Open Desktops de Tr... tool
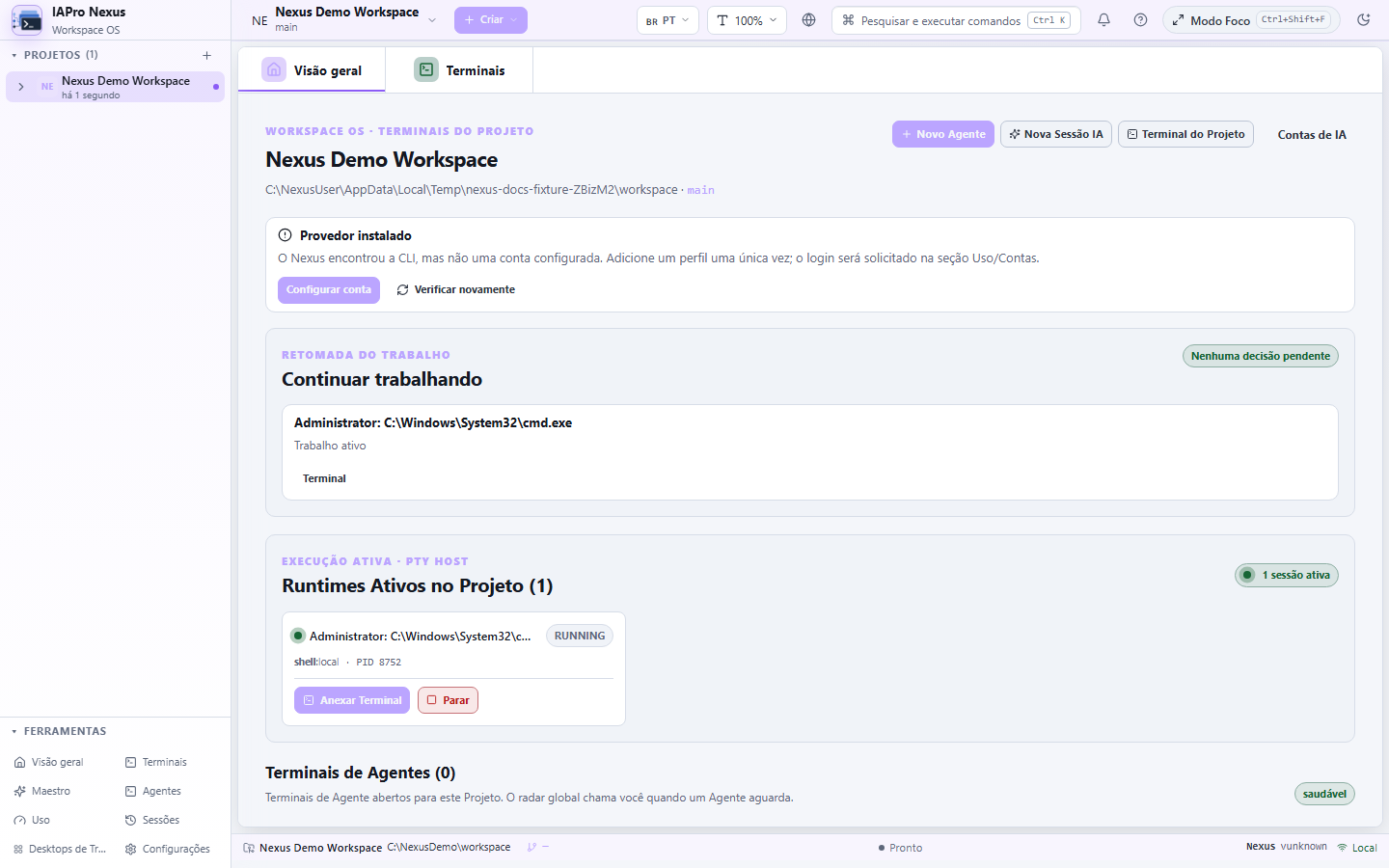The width and height of the screenshot is (1389, 868). (x=60, y=849)
